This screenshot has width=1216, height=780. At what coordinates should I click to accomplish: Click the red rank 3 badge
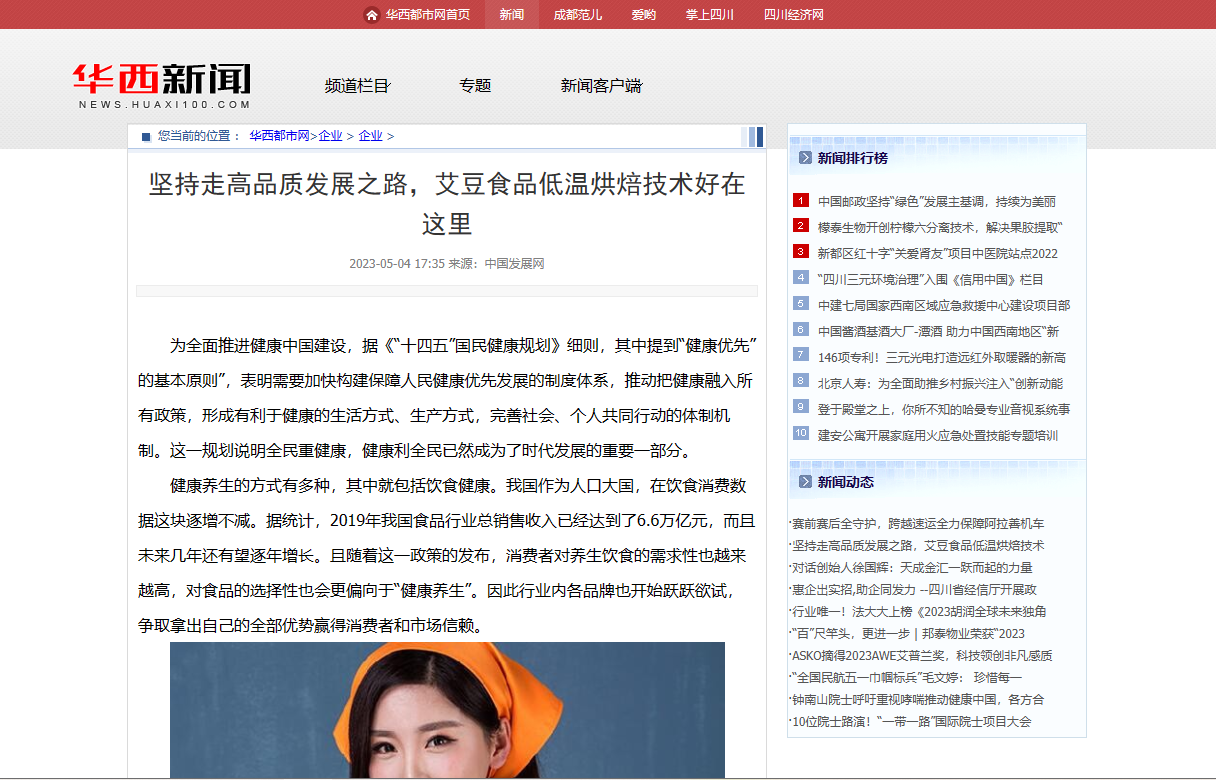[x=801, y=252]
